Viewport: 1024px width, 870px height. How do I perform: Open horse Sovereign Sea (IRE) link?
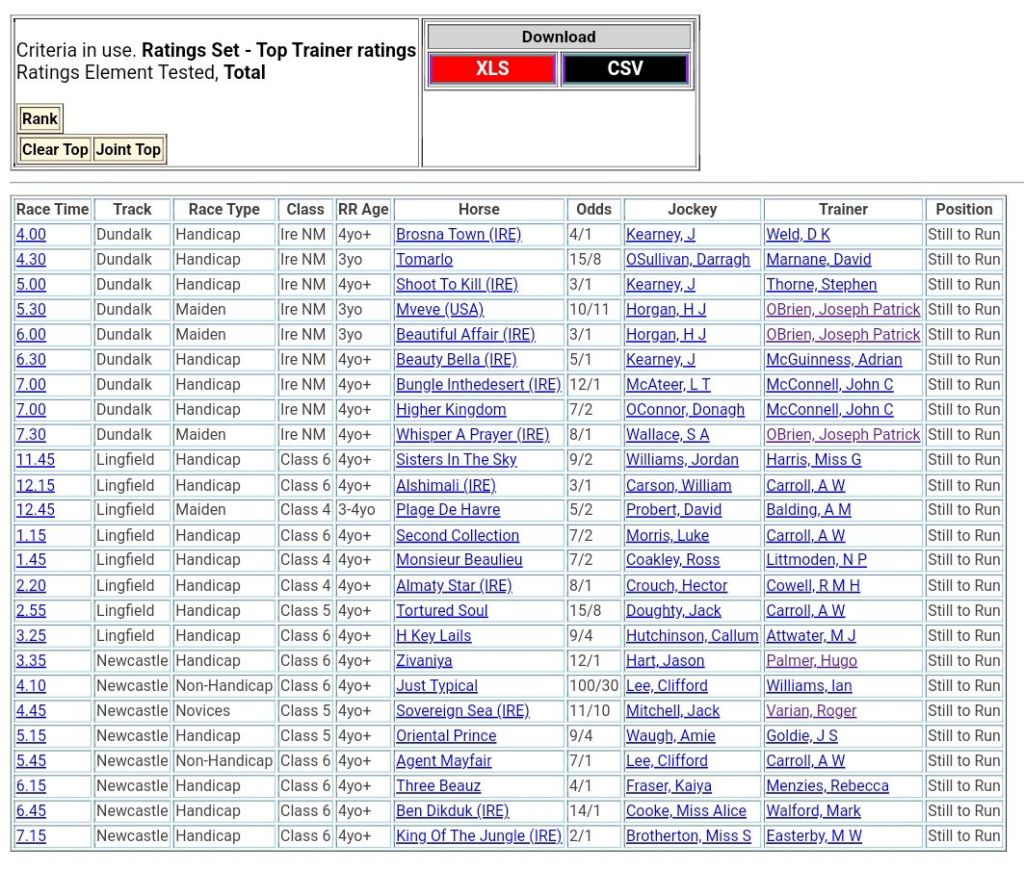(462, 711)
